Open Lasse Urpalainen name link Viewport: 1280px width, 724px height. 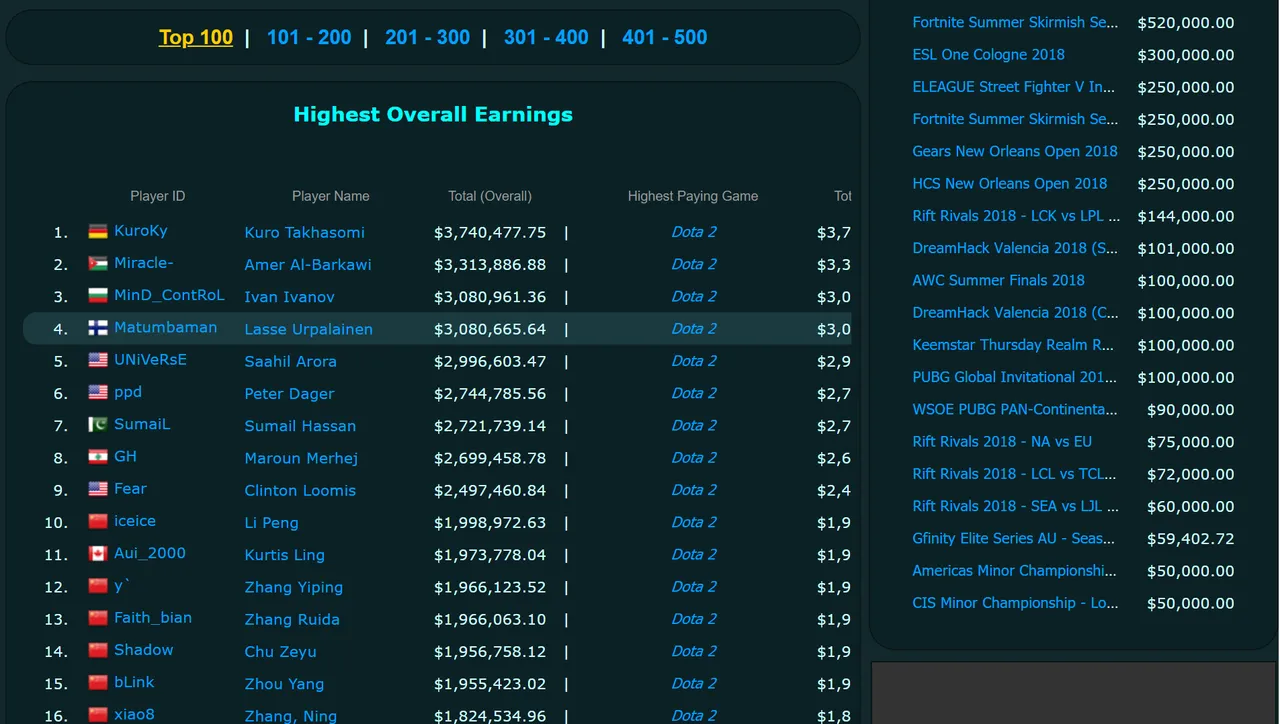pos(309,329)
